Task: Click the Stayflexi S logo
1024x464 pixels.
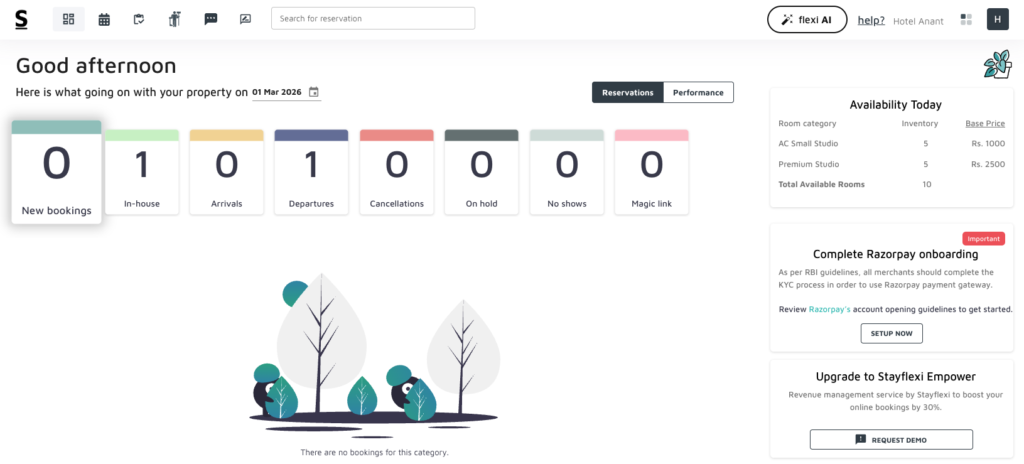Action: tap(21, 19)
